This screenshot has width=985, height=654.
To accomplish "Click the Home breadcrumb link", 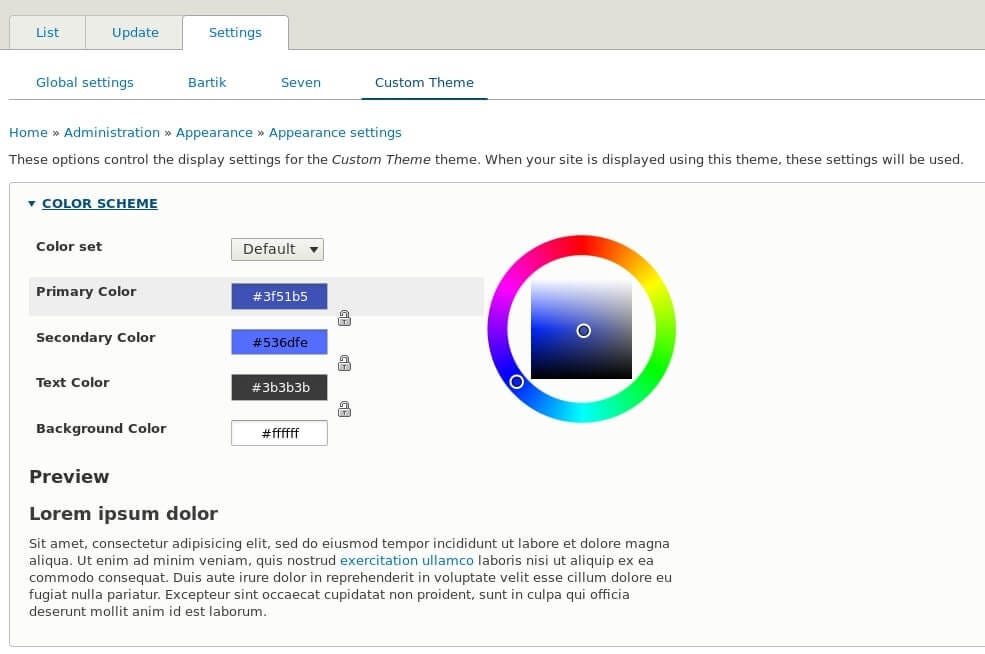I will [x=28, y=132].
